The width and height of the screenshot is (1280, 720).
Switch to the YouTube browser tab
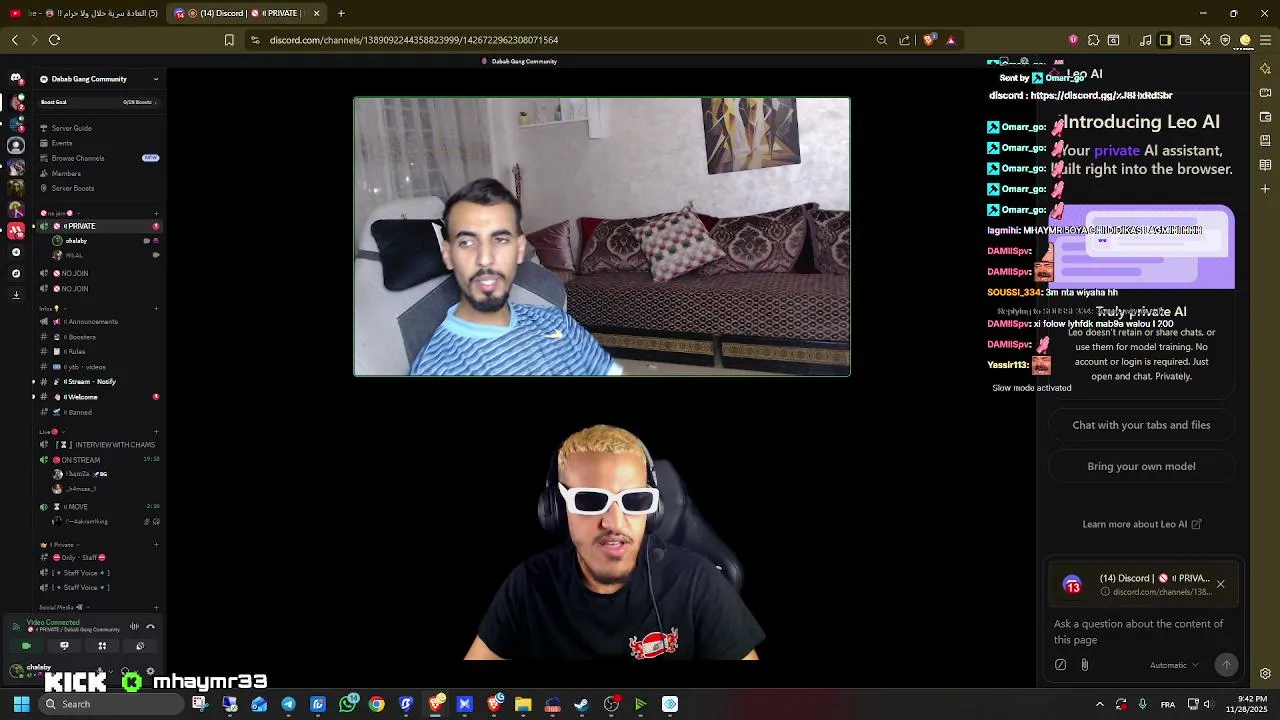tap(84, 13)
